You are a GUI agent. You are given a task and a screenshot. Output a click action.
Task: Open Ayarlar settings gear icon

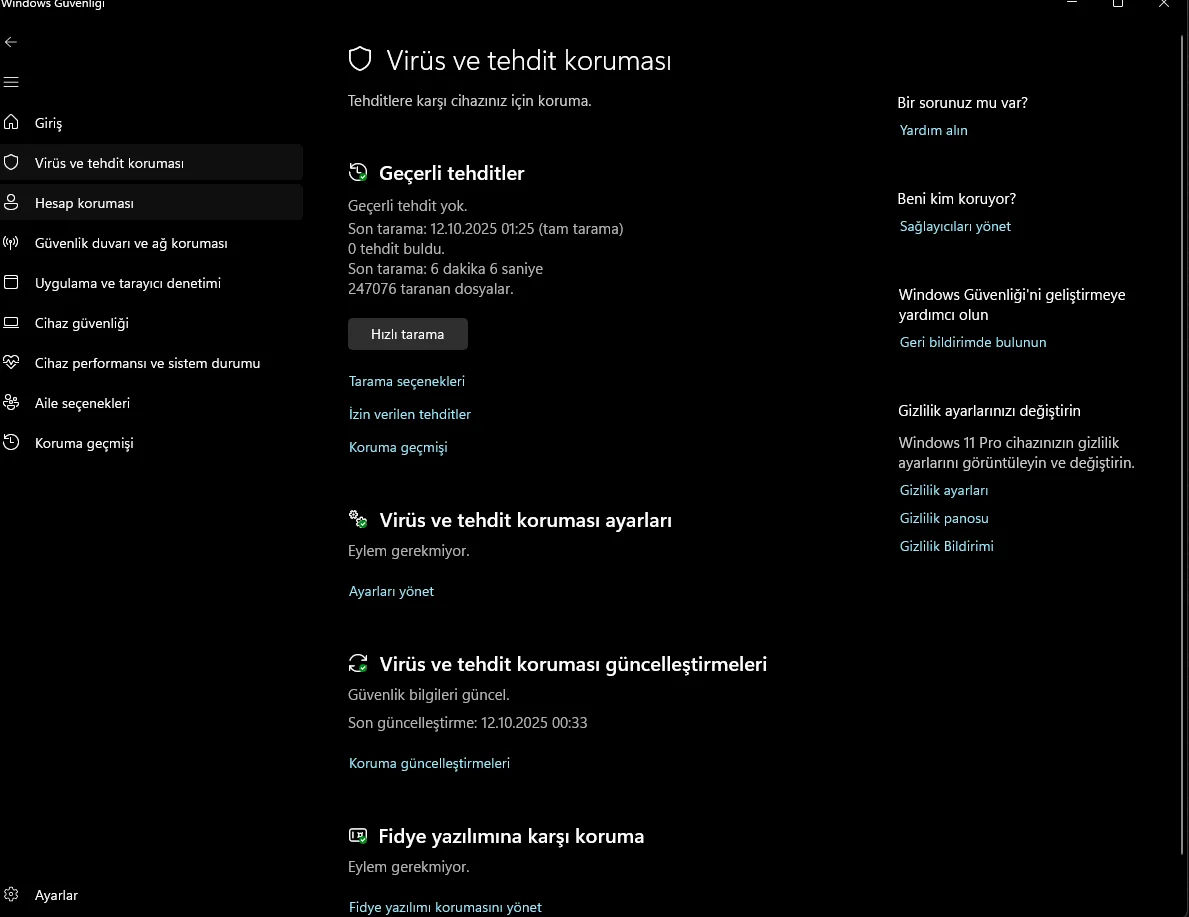coord(11,895)
